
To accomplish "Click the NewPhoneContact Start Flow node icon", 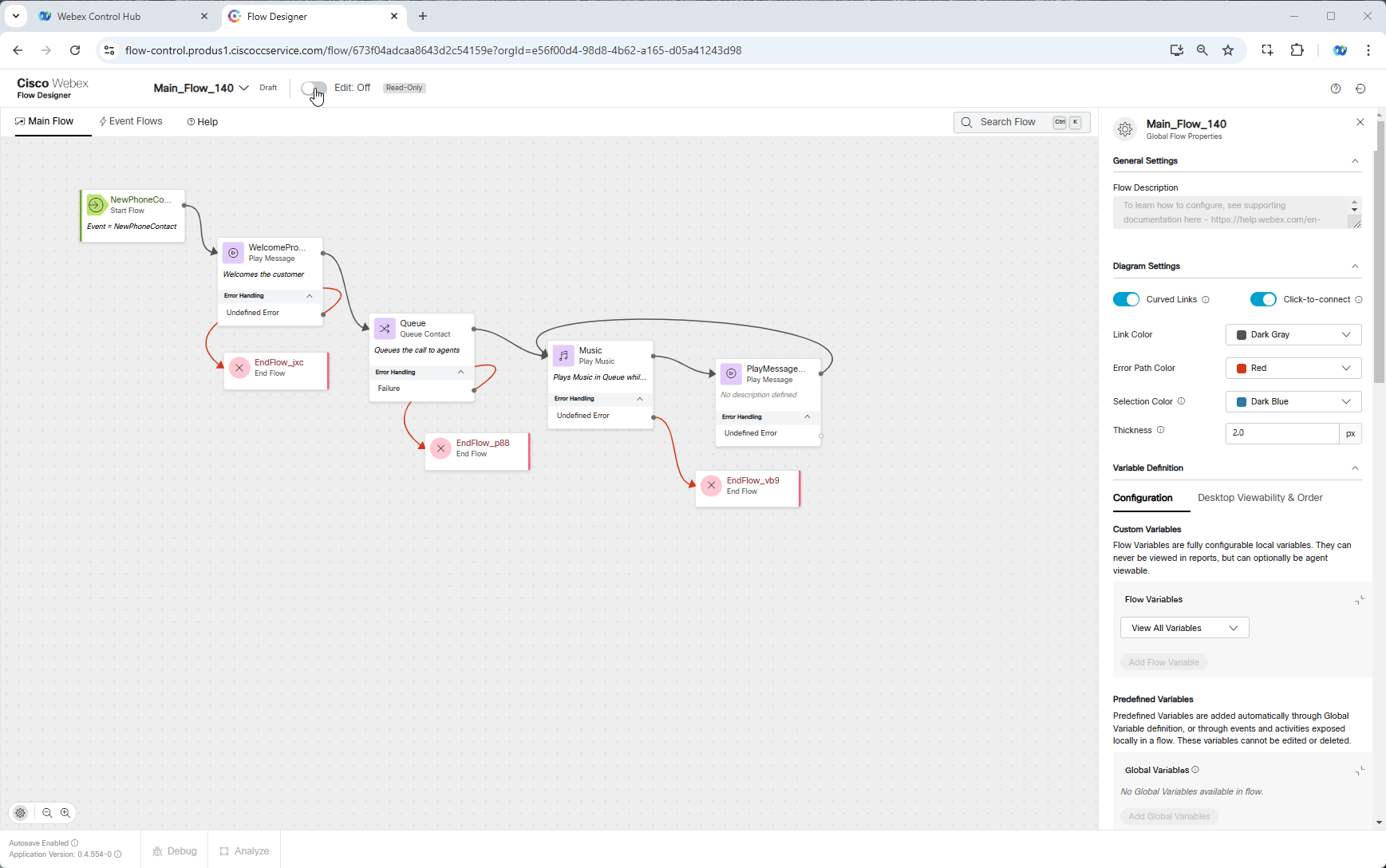I will [x=96, y=205].
